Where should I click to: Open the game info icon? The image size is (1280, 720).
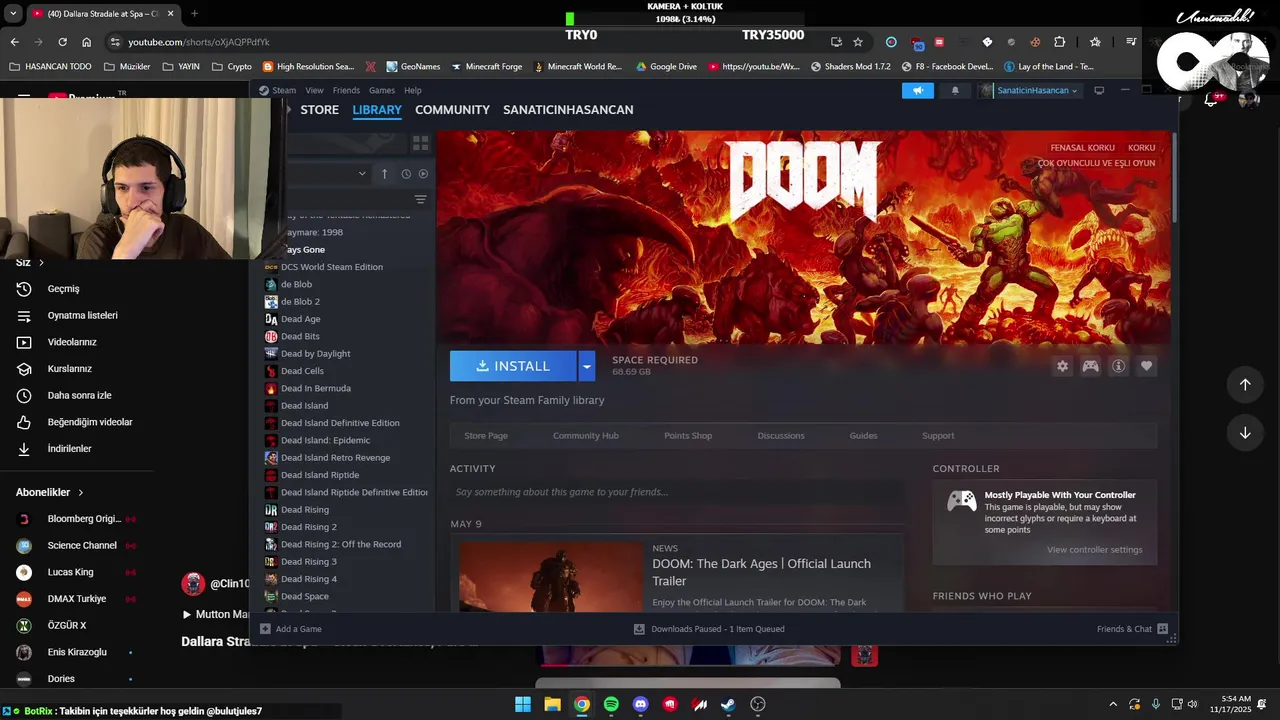pos(1118,366)
